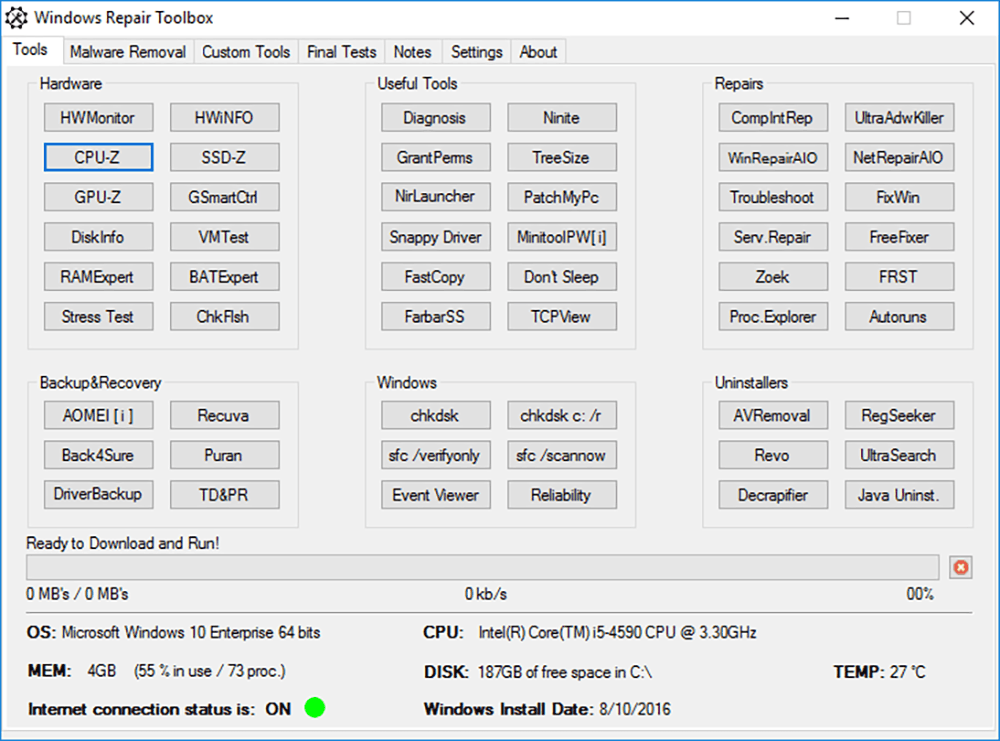
Task: Click the MinitoolPW[i] button
Action: point(562,237)
